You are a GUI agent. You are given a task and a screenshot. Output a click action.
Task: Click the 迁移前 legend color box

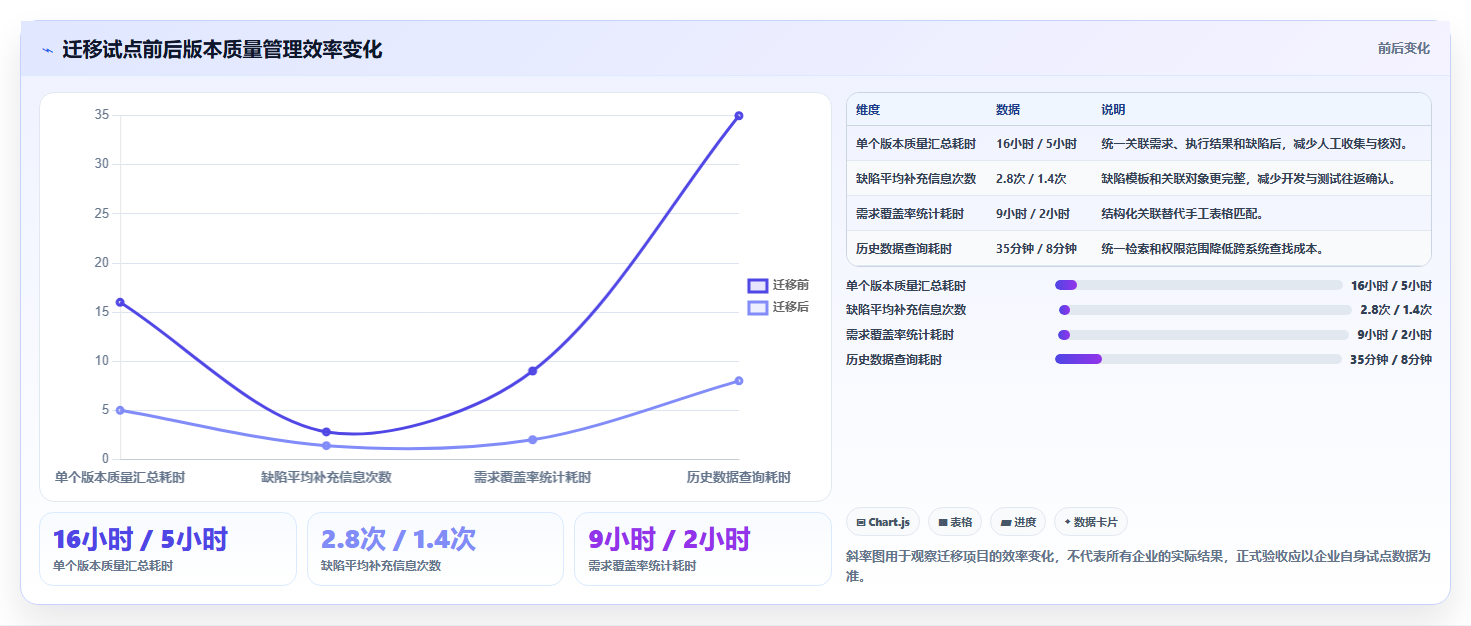(x=758, y=285)
